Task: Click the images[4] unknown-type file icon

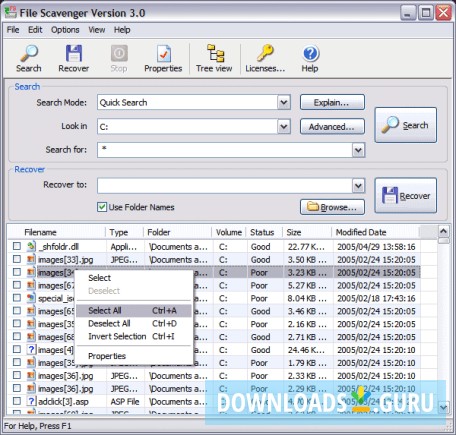Action: point(31,349)
